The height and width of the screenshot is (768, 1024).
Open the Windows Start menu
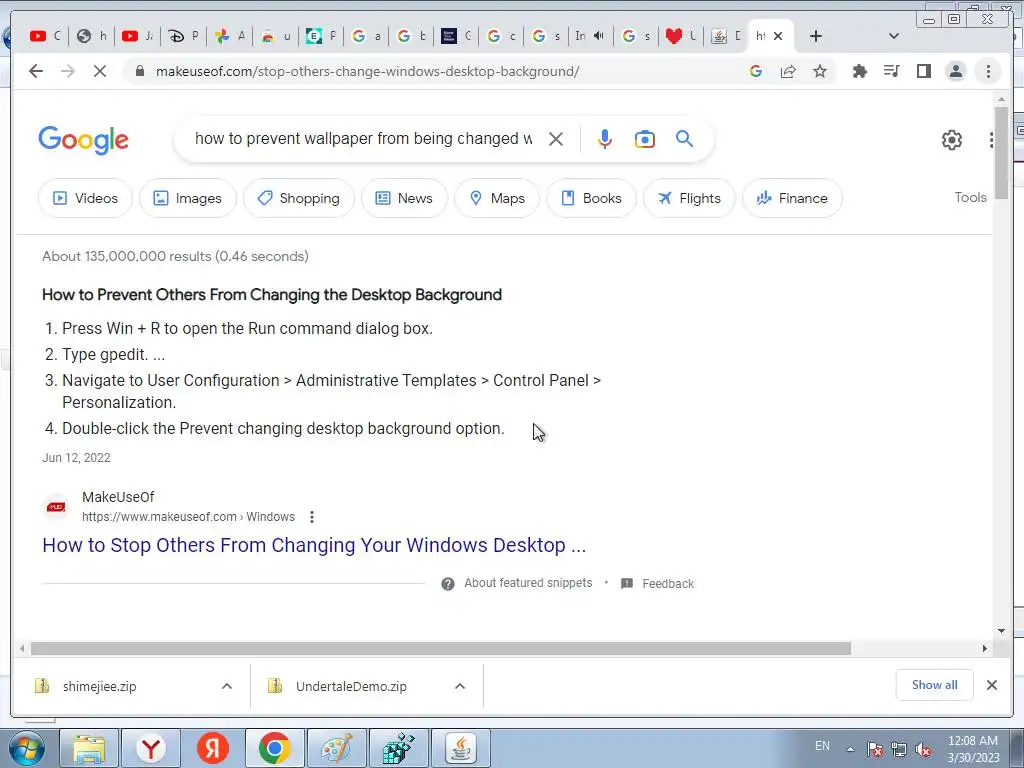(25, 748)
